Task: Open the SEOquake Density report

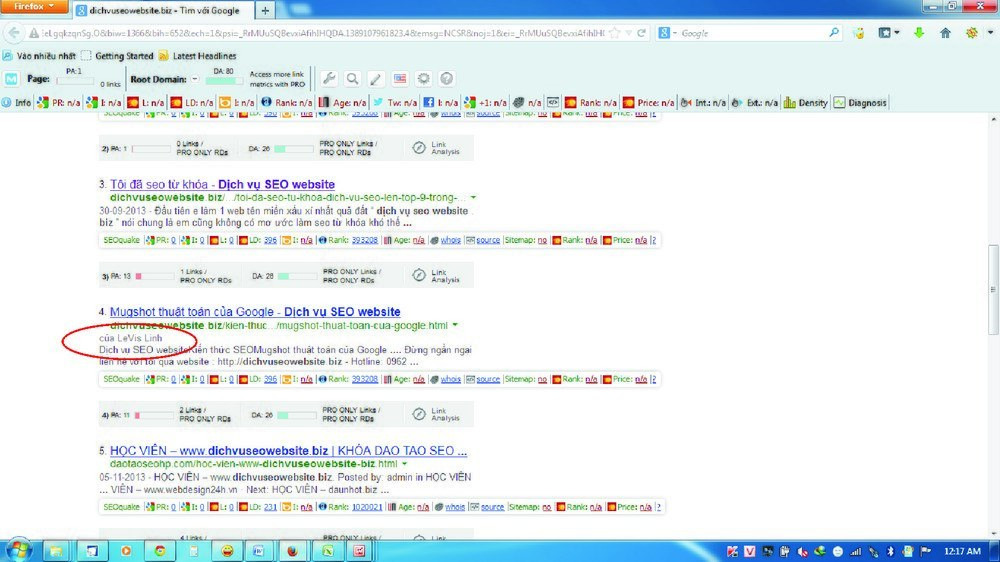Action: coord(805,103)
